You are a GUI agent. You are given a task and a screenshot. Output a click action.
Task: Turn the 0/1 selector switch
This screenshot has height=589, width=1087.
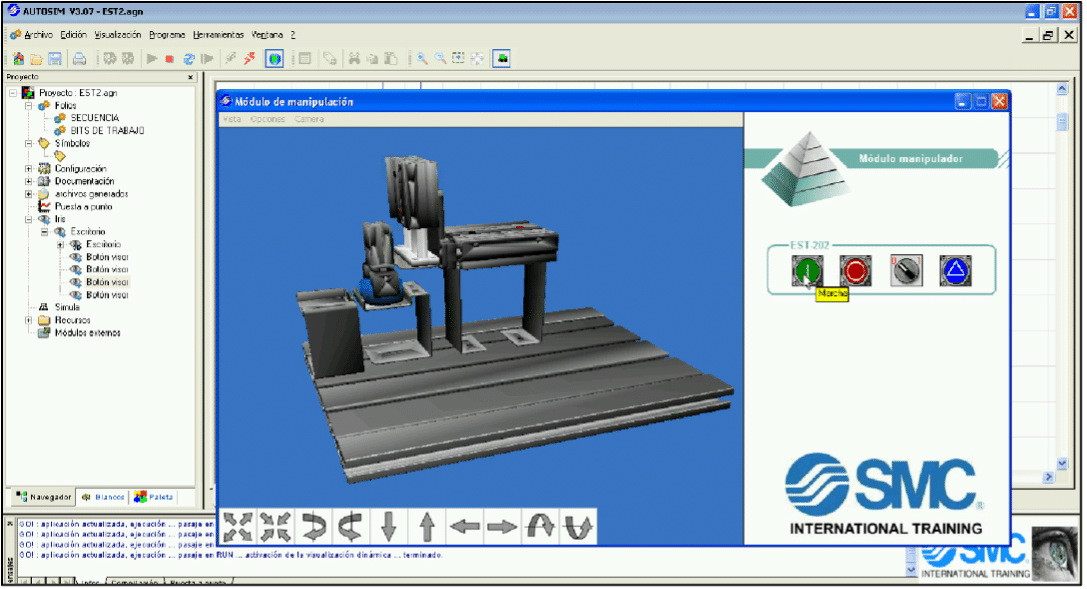click(906, 270)
